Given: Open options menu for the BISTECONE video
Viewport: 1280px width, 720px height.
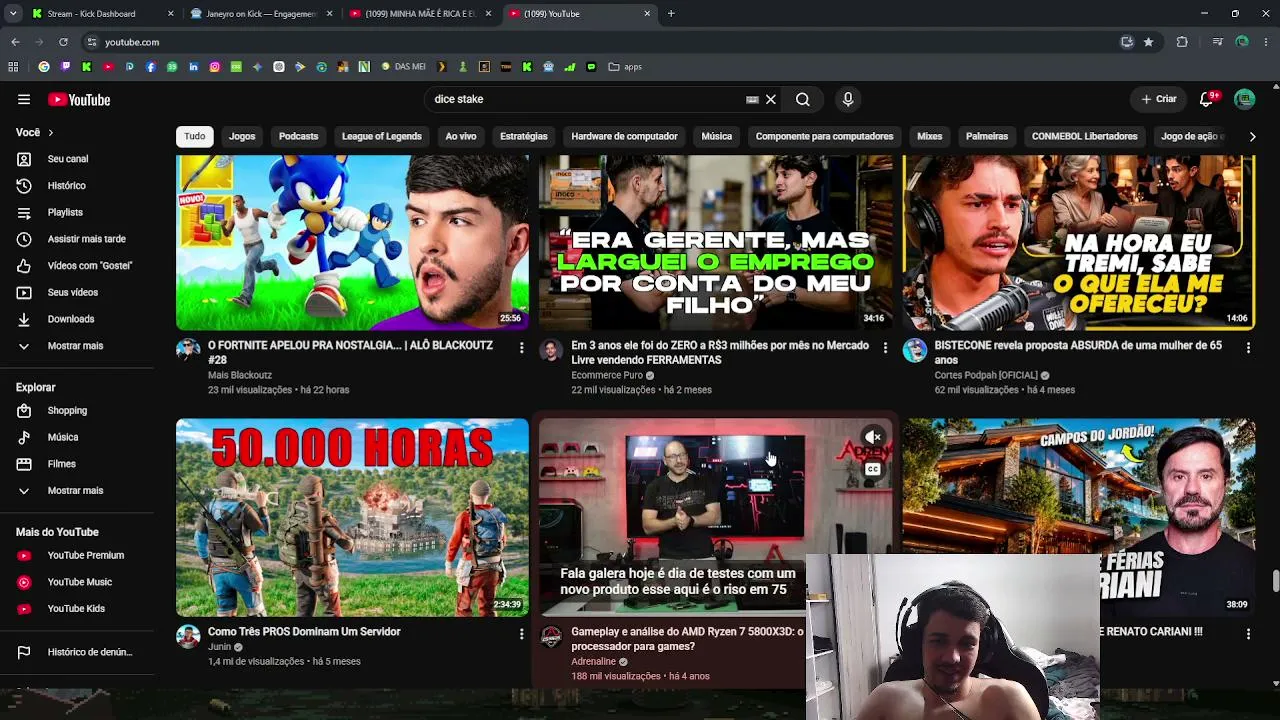Looking at the screenshot, I should tap(1248, 348).
